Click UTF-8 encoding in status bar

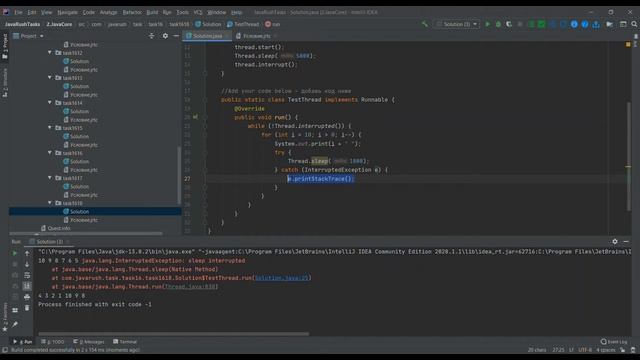[x=584, y=350]
